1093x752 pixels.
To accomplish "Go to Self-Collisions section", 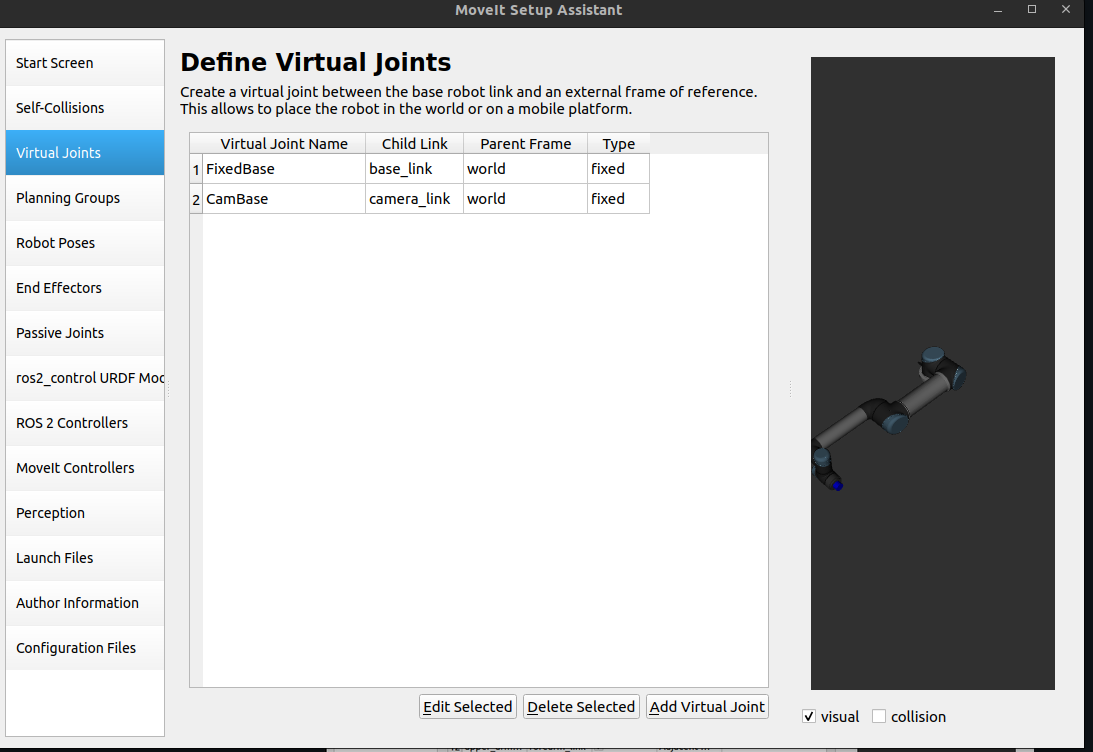I will point(85,108).
